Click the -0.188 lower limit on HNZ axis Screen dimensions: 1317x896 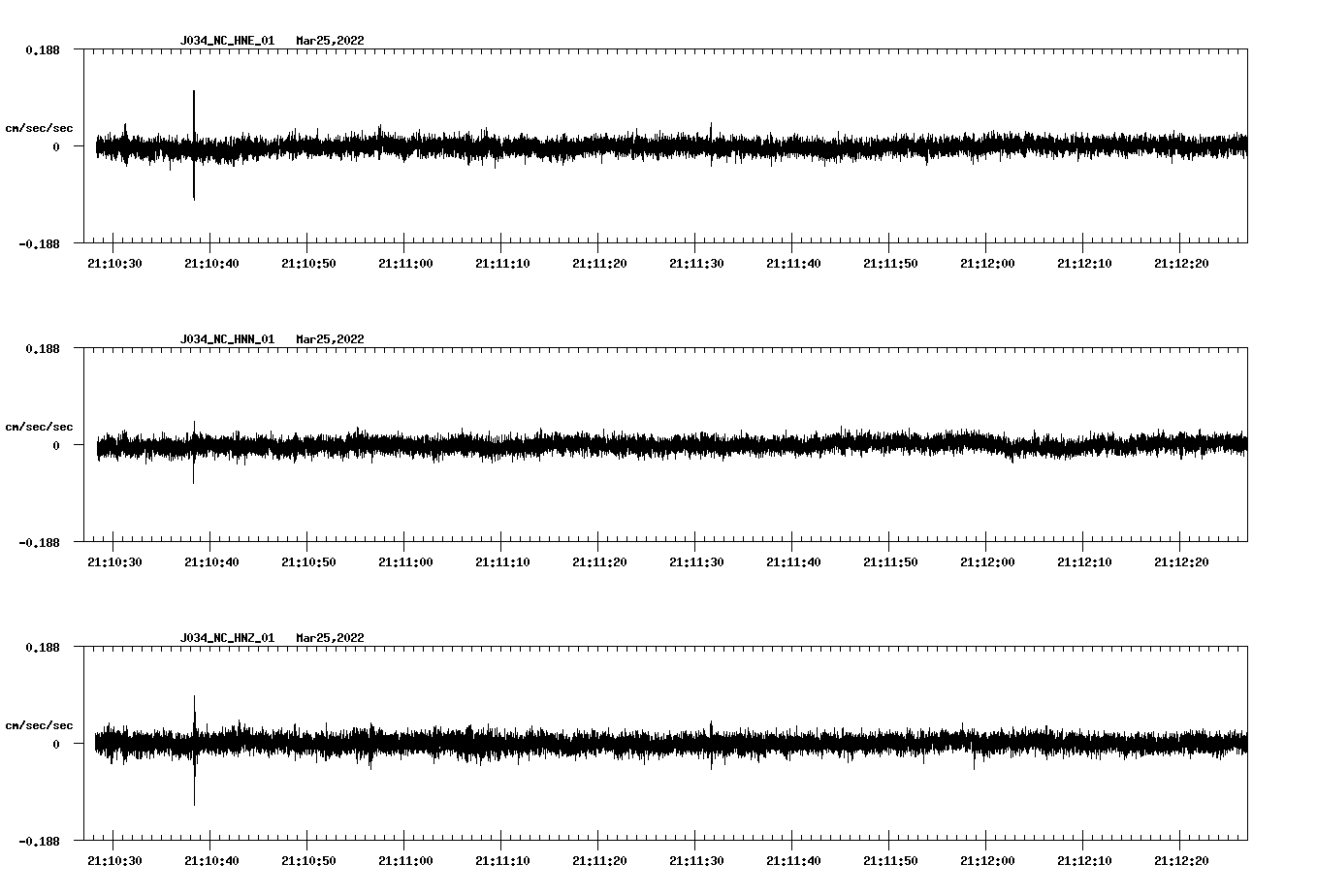tap(39, 842)
